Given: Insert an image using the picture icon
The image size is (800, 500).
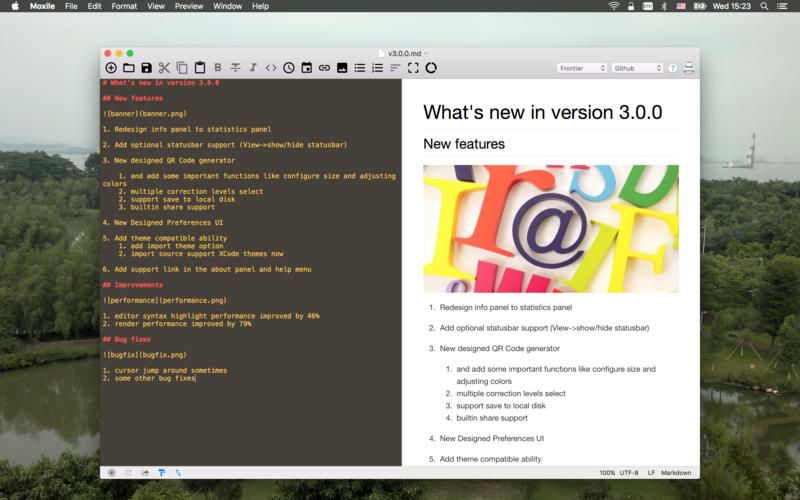Looking at the screenshot, I should tap(342, 68).
